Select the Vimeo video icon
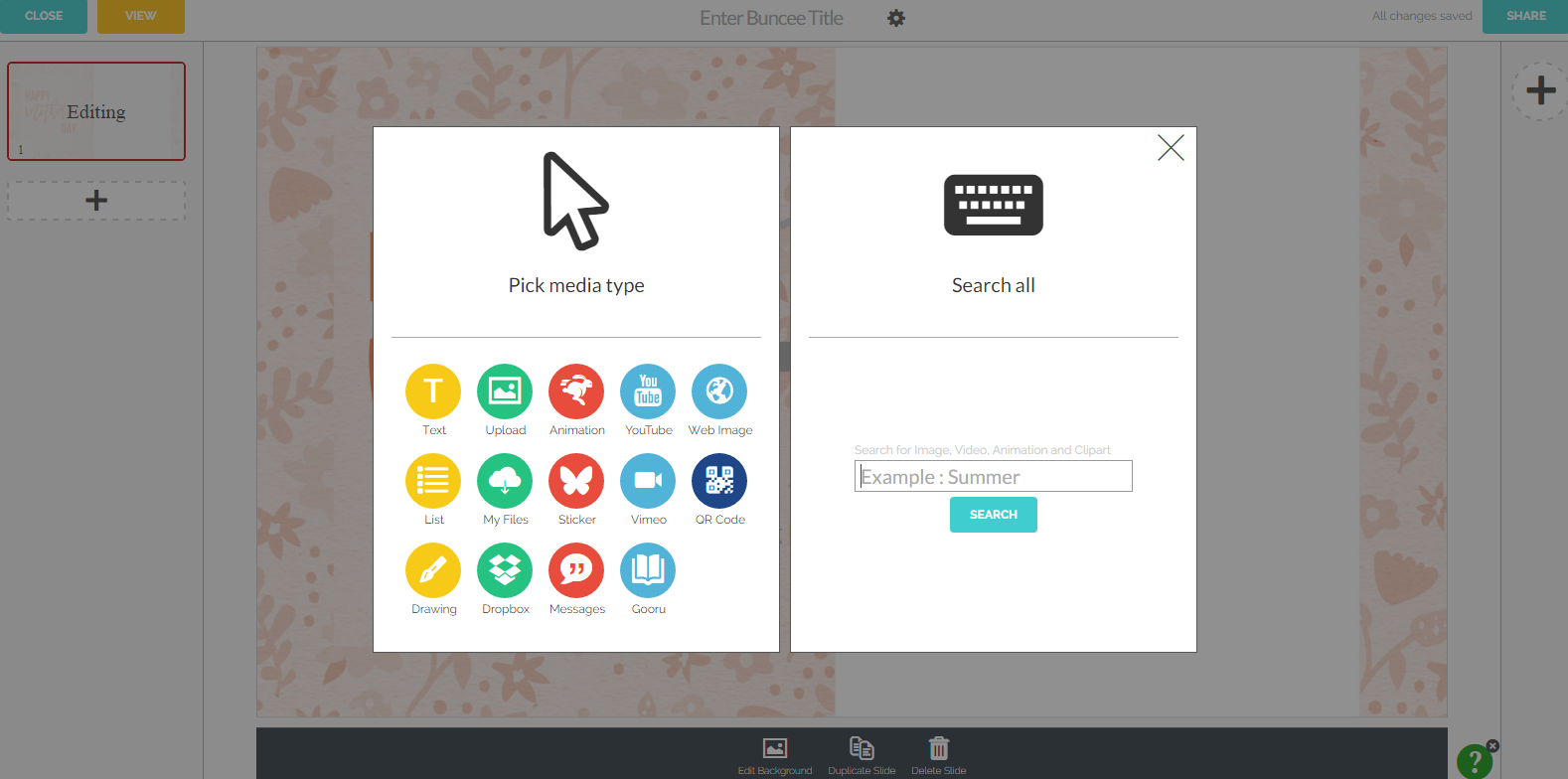This screenshot has height=779, width=1568. [648, 481]
